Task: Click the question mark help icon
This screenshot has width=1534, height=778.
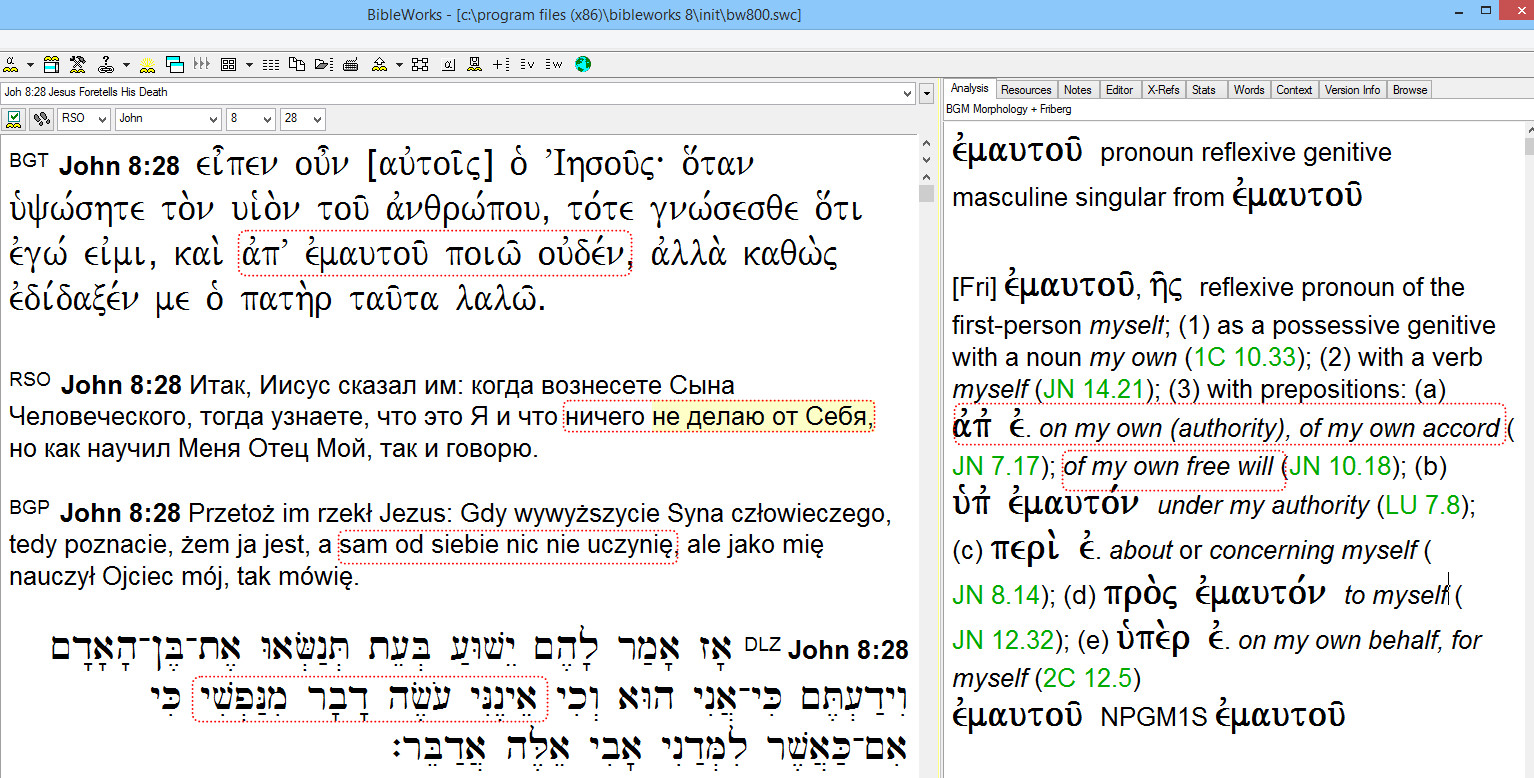Action: [x=105, y=65]
